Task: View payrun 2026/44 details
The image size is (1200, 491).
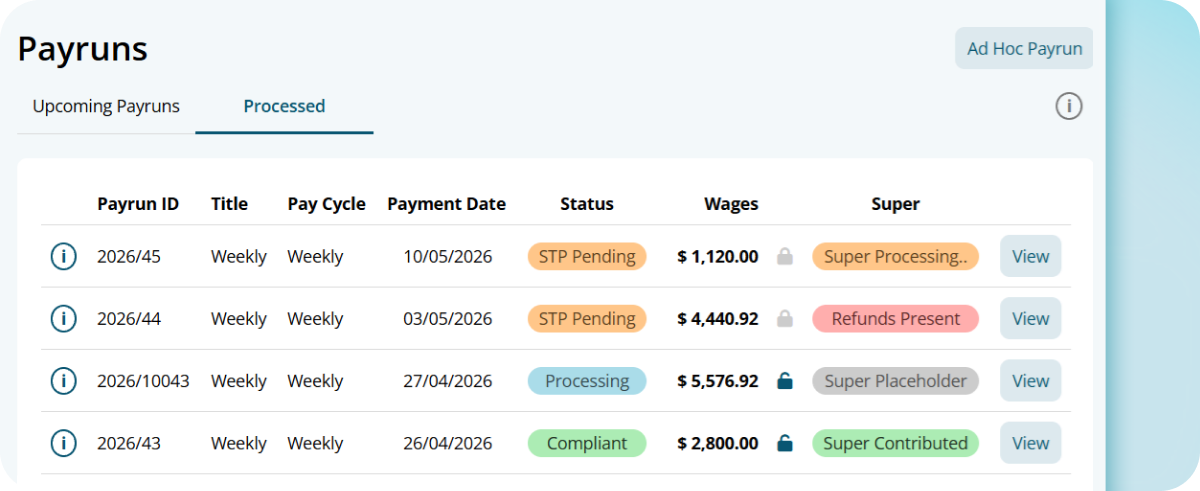Action: click(x=1030, y=319)
